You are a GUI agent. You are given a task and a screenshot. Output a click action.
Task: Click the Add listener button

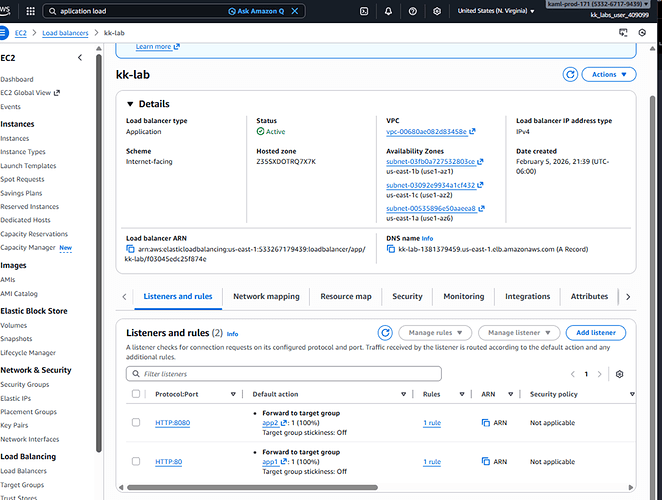tap(595, 333)
